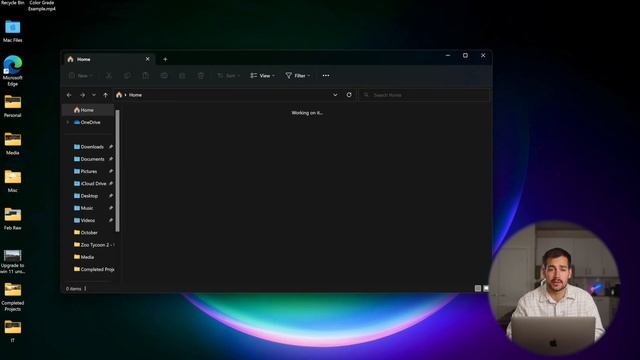Click the Search Home input field
Viewport: 640px width, 360px height.
tap(424, 95)
